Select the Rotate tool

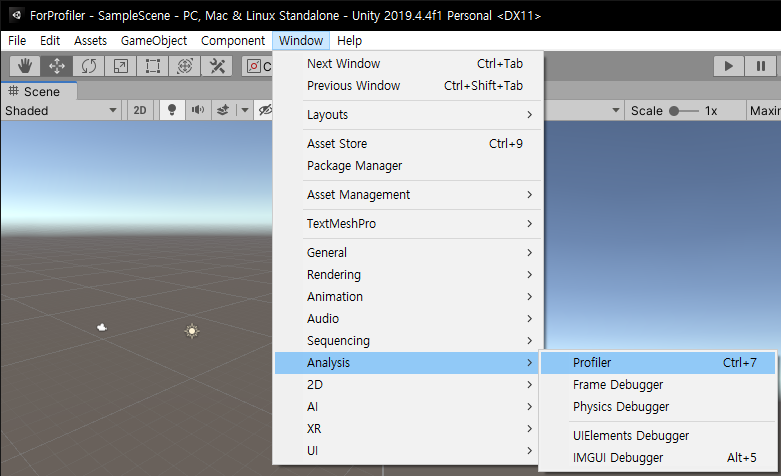(89, 66)
